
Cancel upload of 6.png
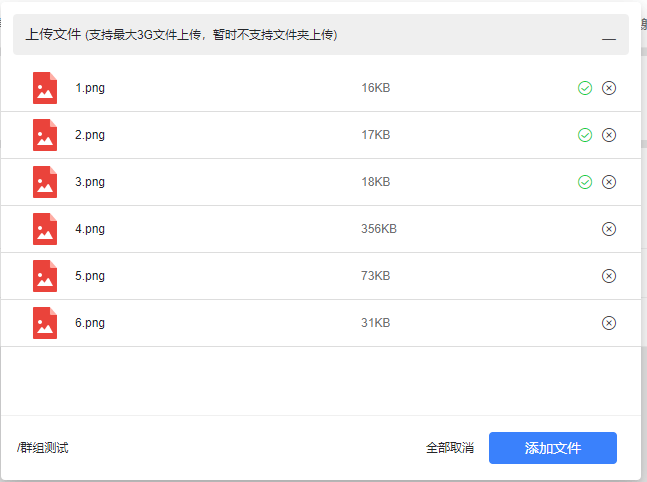(x=609, y=323)
